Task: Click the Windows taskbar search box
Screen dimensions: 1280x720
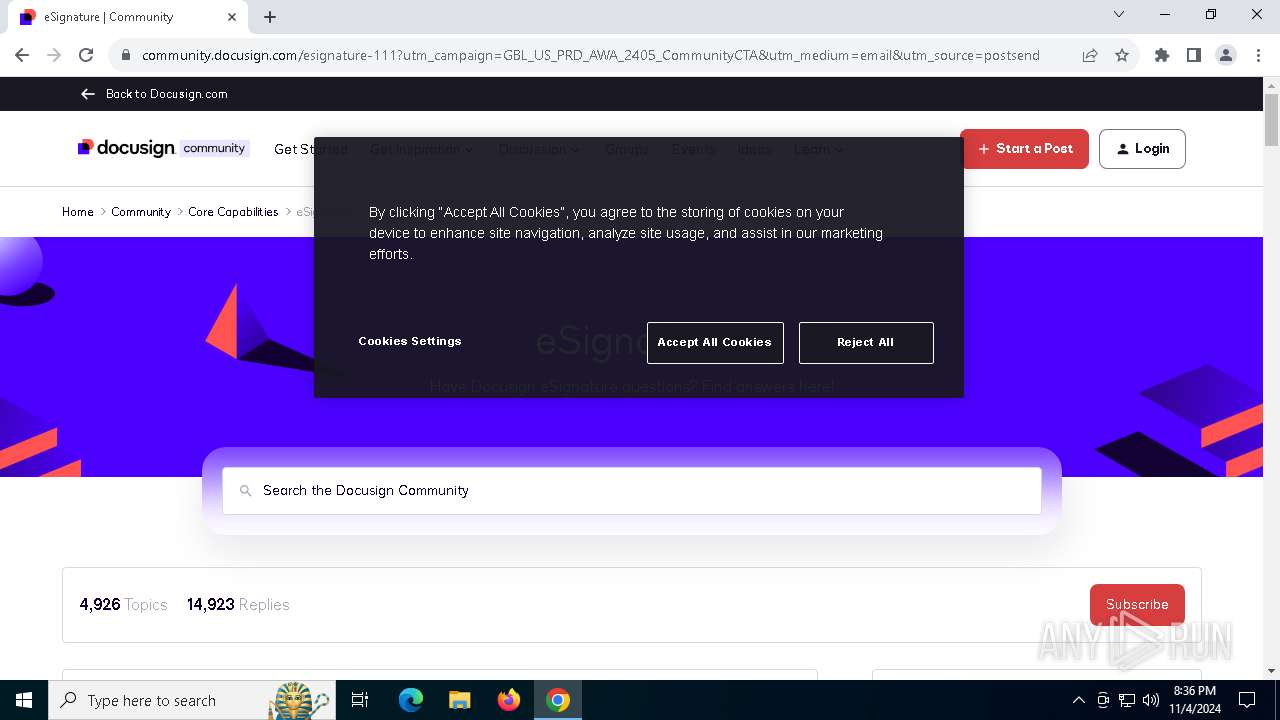Action: tap(190, 700)
